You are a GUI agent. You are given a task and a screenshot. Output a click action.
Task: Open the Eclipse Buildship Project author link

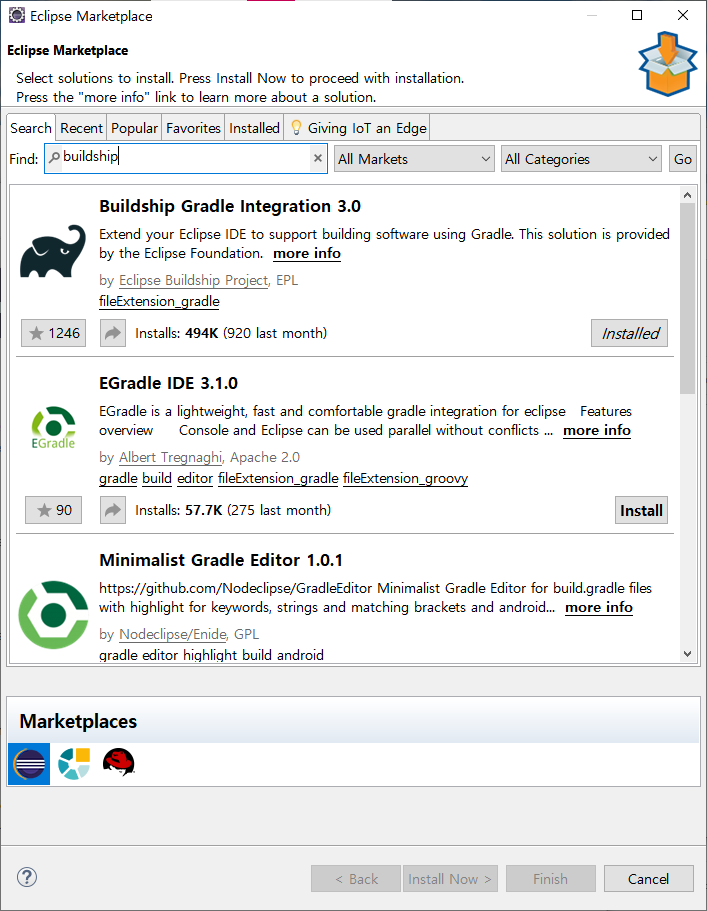click(193, 280)
